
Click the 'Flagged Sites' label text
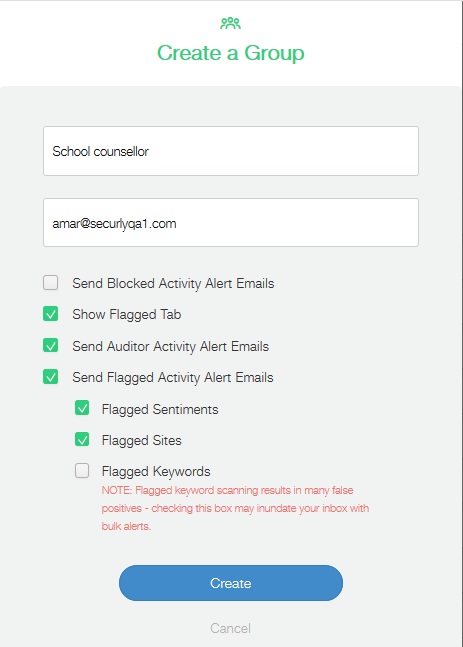coord(142,441)
